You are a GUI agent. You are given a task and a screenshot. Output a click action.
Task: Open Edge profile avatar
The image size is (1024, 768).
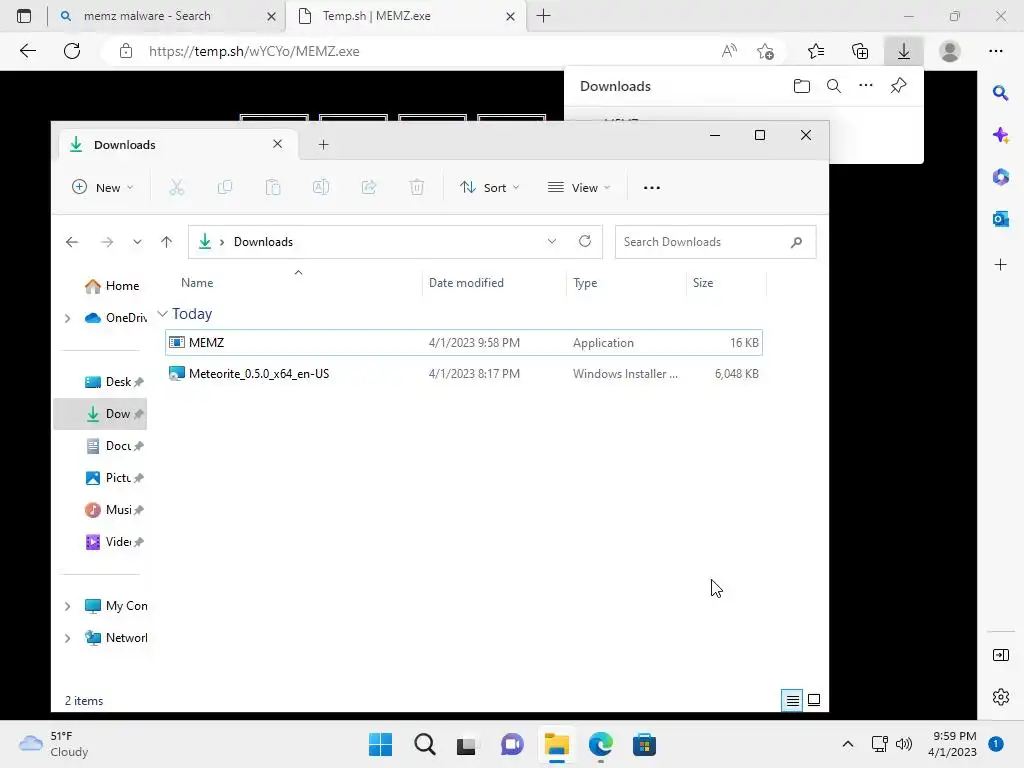[950, 51]
